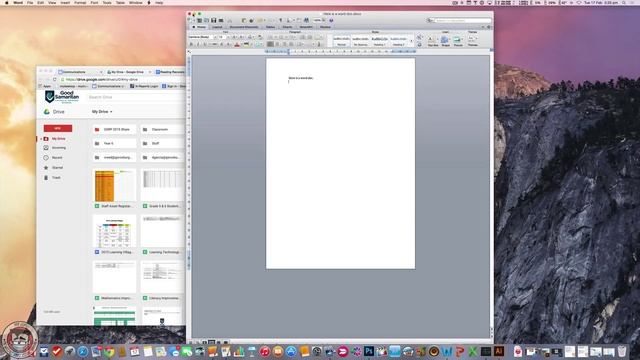This screenshot has width=640, height=360.
Task: Open the App Store from the Dock
Action: [291, 351]
